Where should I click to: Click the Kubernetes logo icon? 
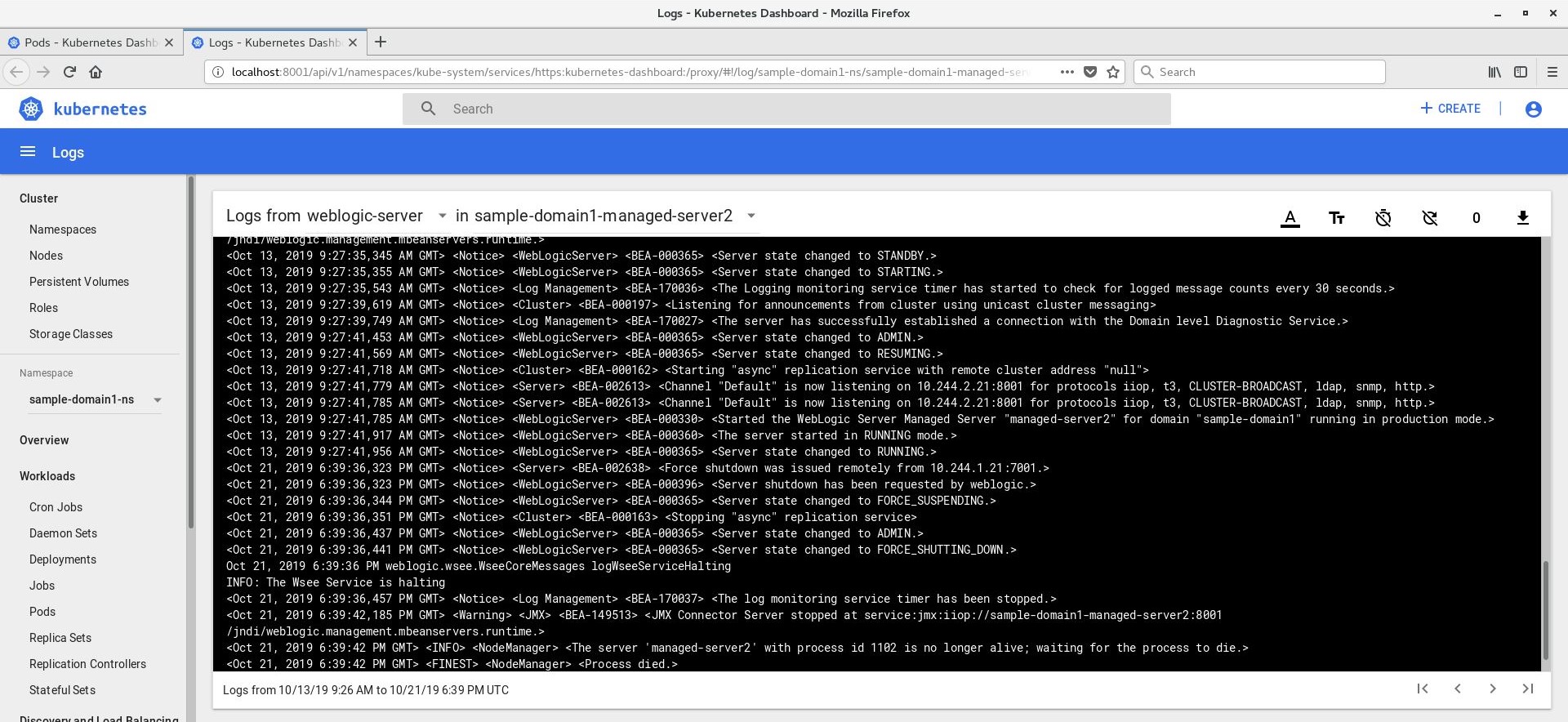tap(31, 109)
